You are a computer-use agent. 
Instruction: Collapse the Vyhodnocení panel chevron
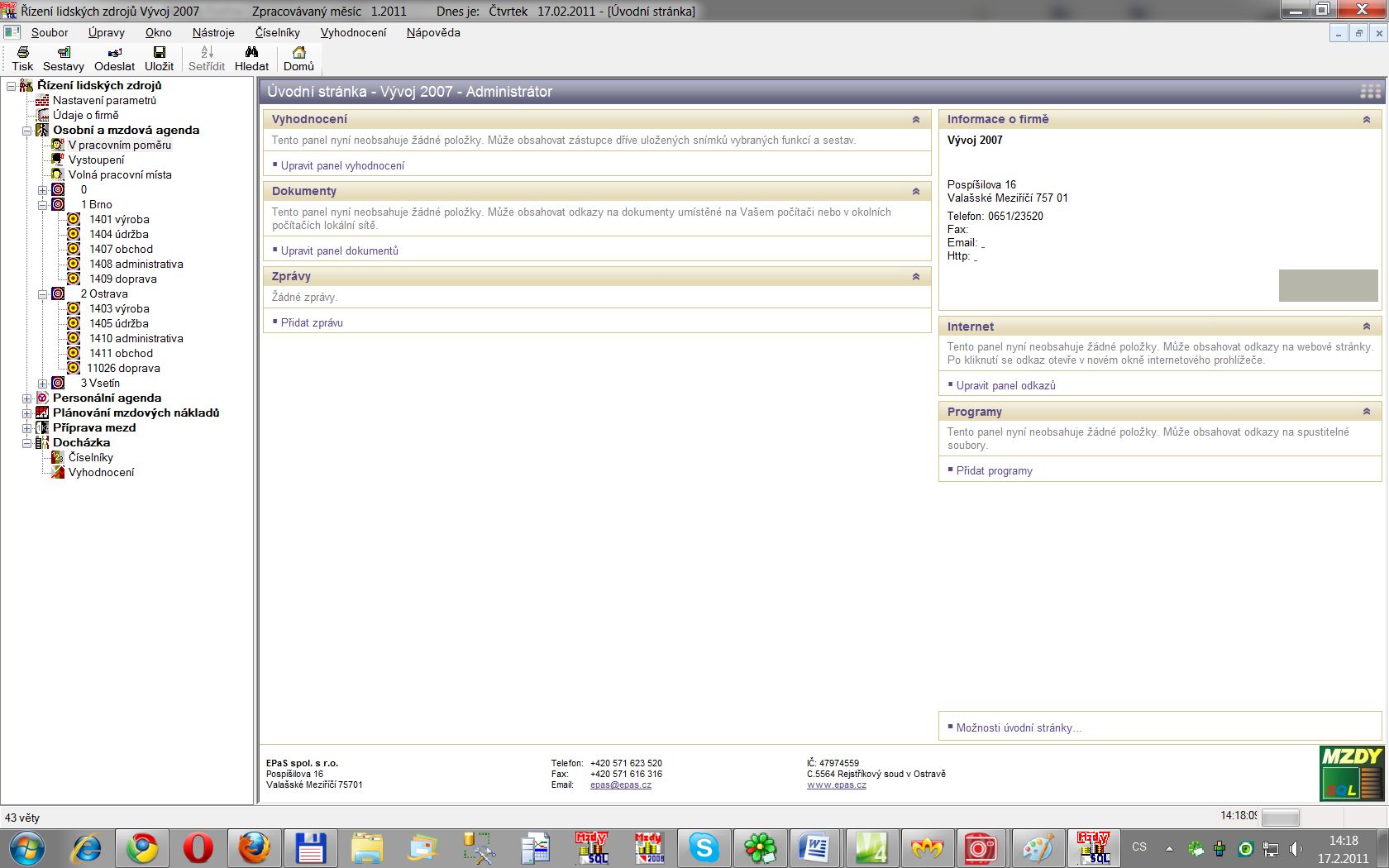click(x=916, y=120)
